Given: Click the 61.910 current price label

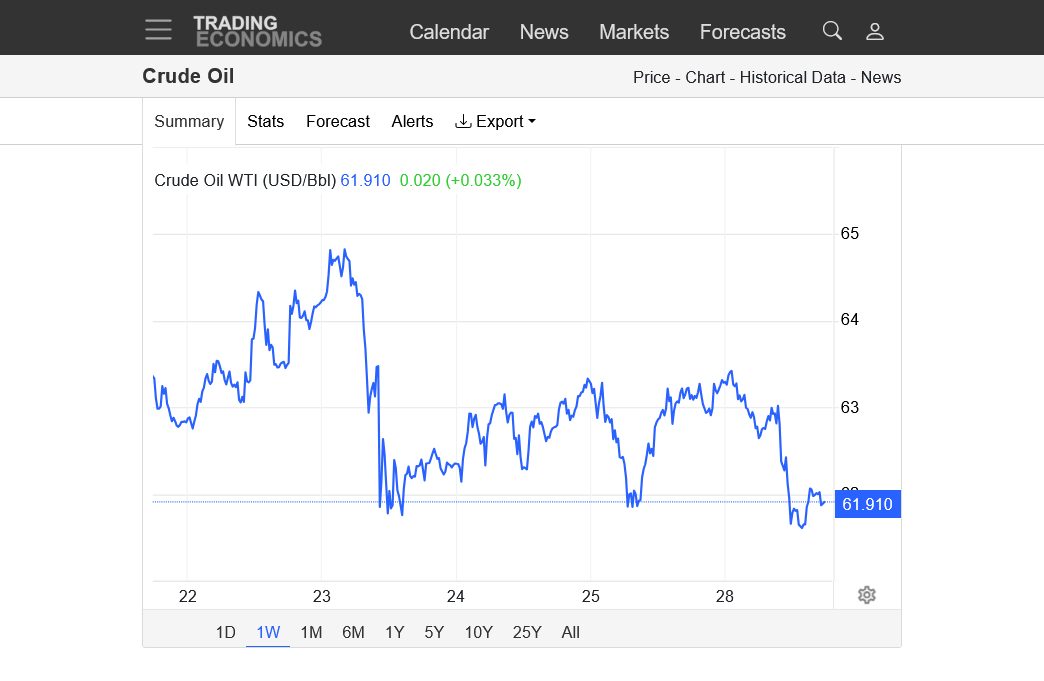Looking at the screenshot, I should [867, 504].
